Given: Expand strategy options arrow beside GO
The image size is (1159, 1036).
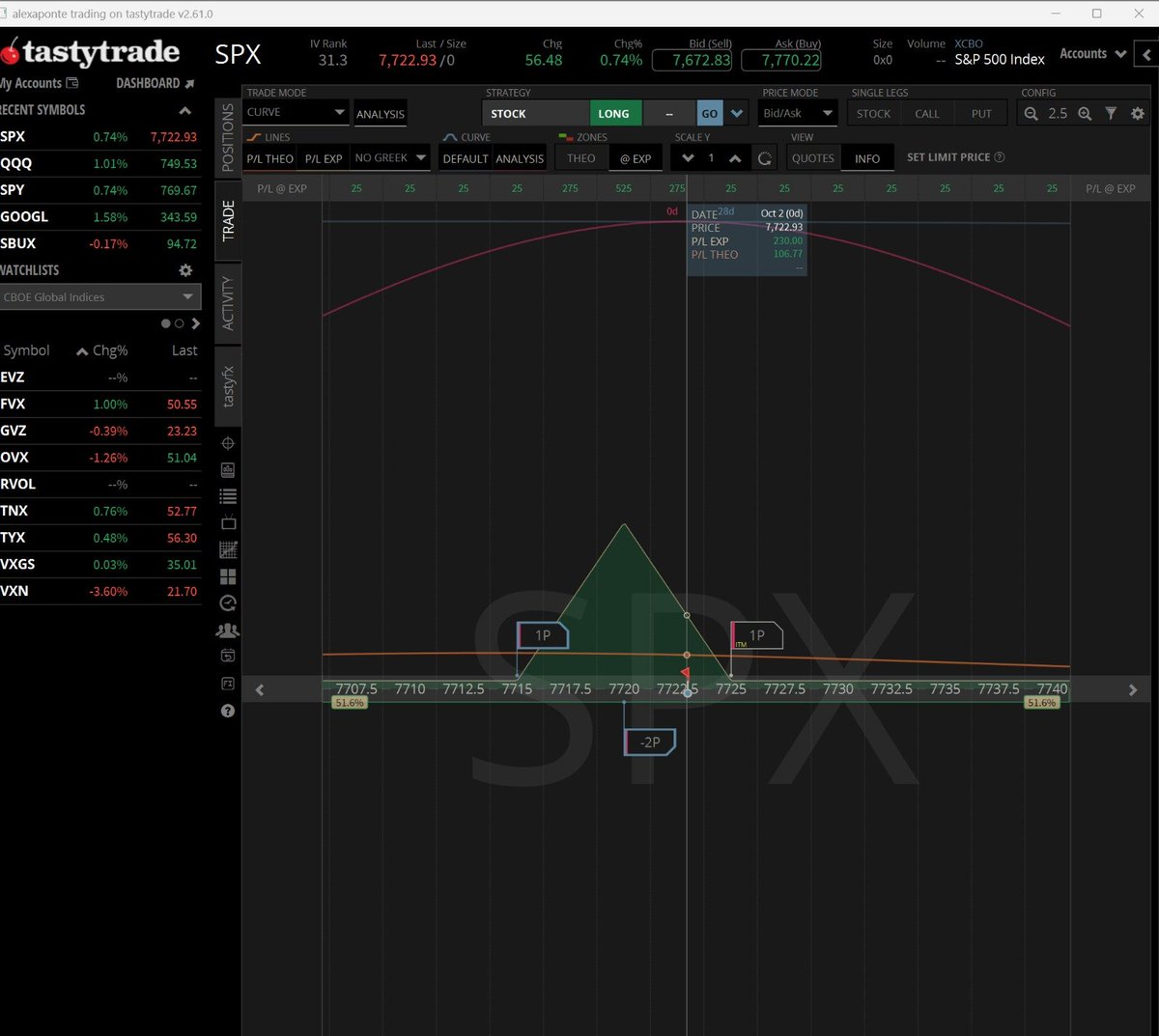Looking at the screenshot, I should pos(737,114).
